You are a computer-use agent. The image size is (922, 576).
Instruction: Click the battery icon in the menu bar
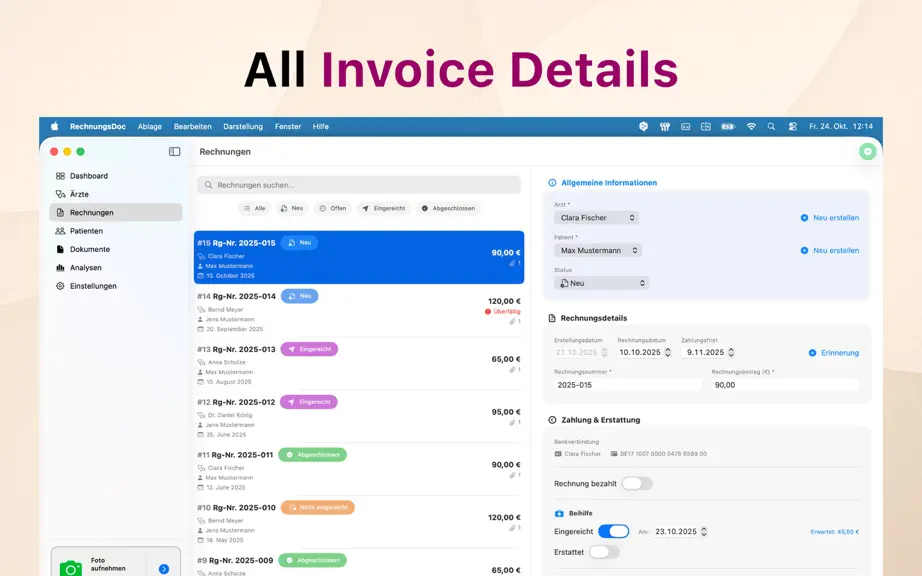[x=728, y=126]
